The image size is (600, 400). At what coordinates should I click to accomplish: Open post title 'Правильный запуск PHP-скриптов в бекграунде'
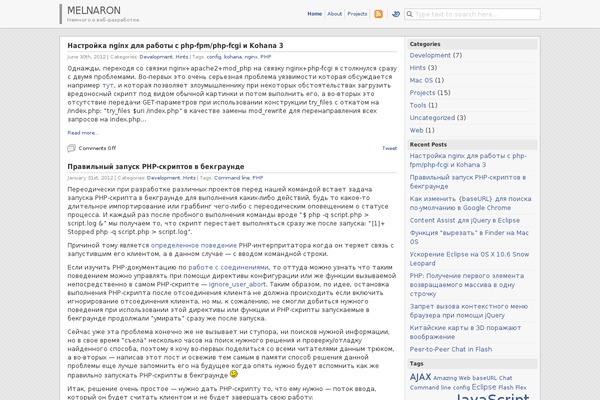pyautogui.click(x=156, y=167)
